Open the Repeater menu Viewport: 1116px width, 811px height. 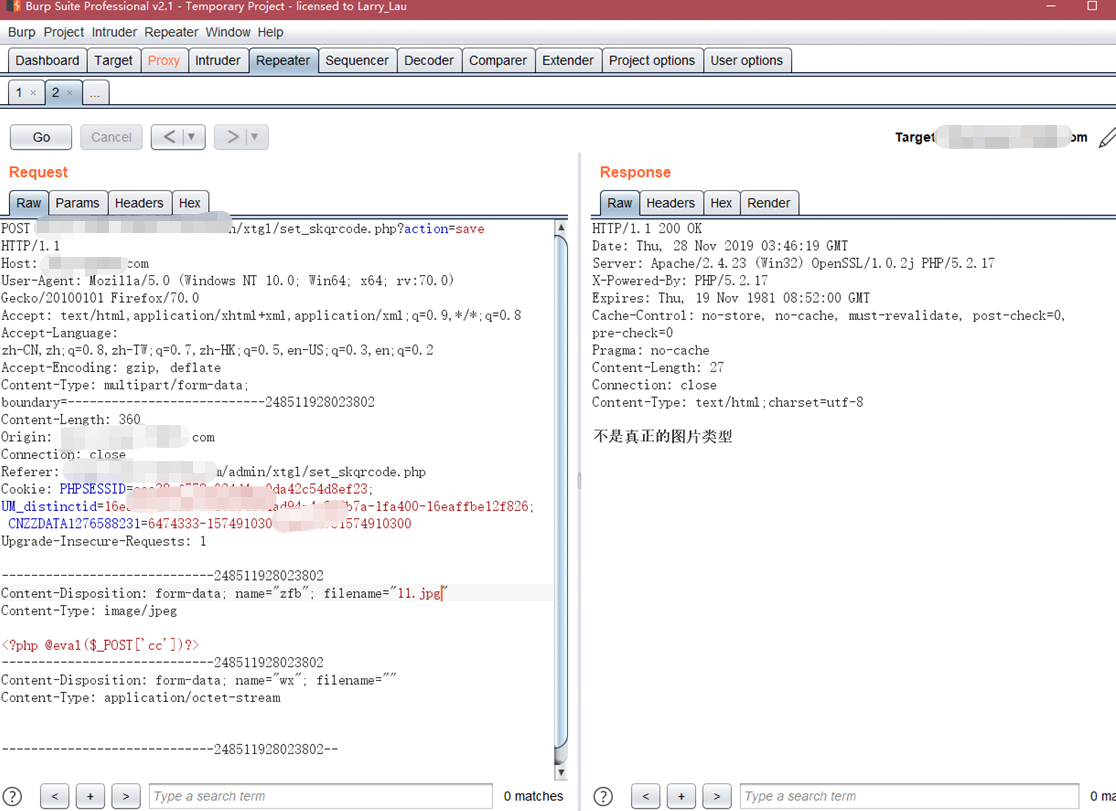(171, 32)
